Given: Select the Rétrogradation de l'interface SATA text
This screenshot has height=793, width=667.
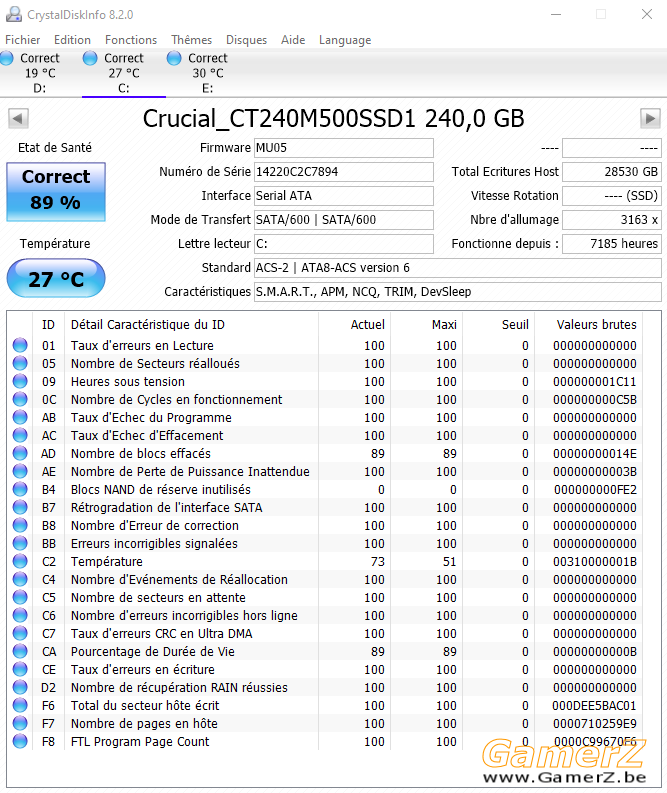Looking at the screenshot, I should (x=166, y=508).
